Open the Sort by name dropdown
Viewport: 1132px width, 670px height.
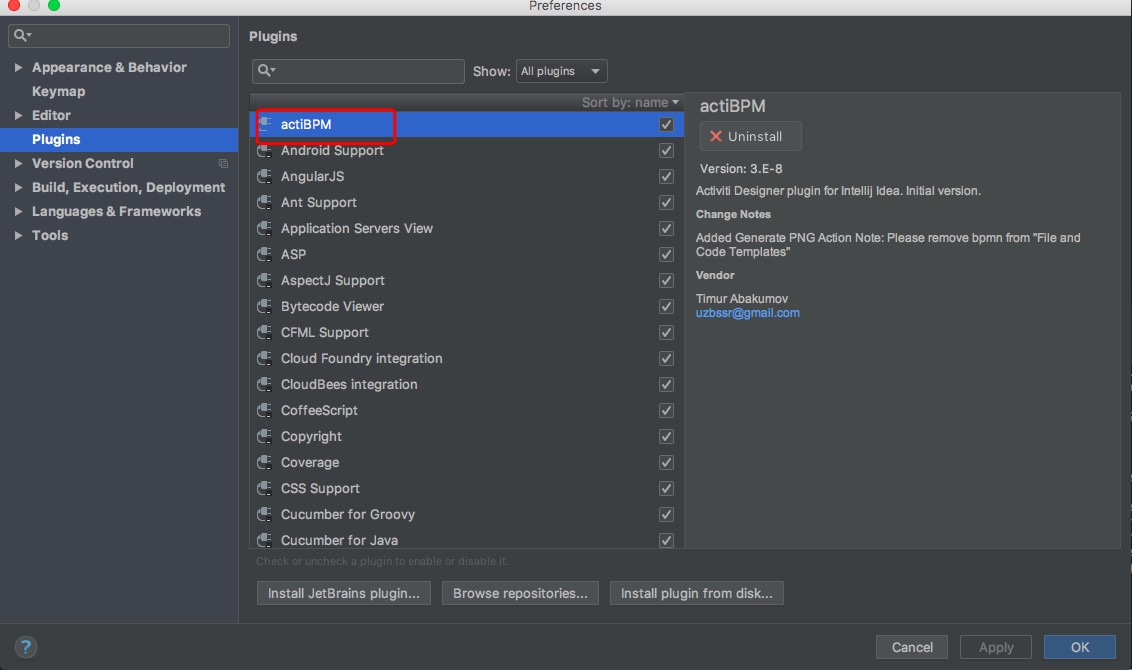tap(630, 103)
